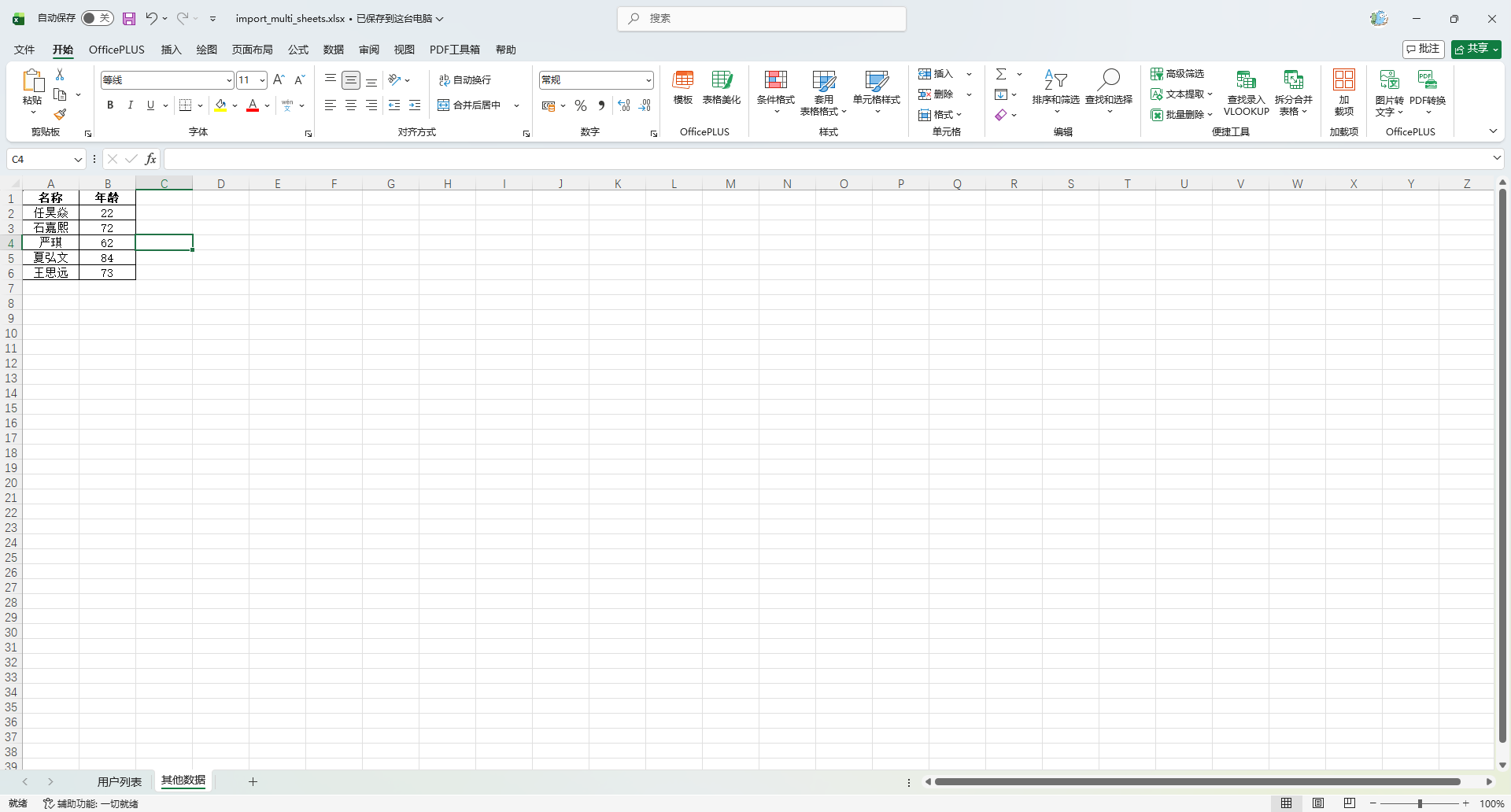1511x812 pixels.
Task: Click the VLOOKUP lookup entry tool icon
Action: coord(1246,80)
